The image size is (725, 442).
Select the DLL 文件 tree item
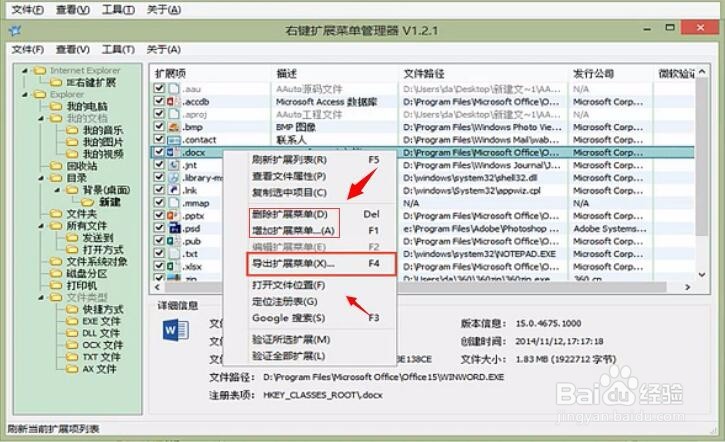coord(101,333)
